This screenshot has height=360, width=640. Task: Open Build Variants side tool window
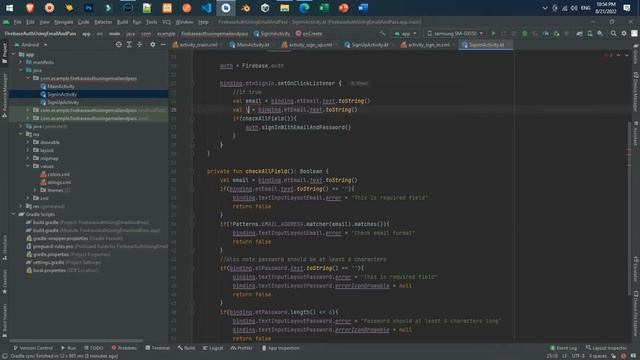pos(4,320)
